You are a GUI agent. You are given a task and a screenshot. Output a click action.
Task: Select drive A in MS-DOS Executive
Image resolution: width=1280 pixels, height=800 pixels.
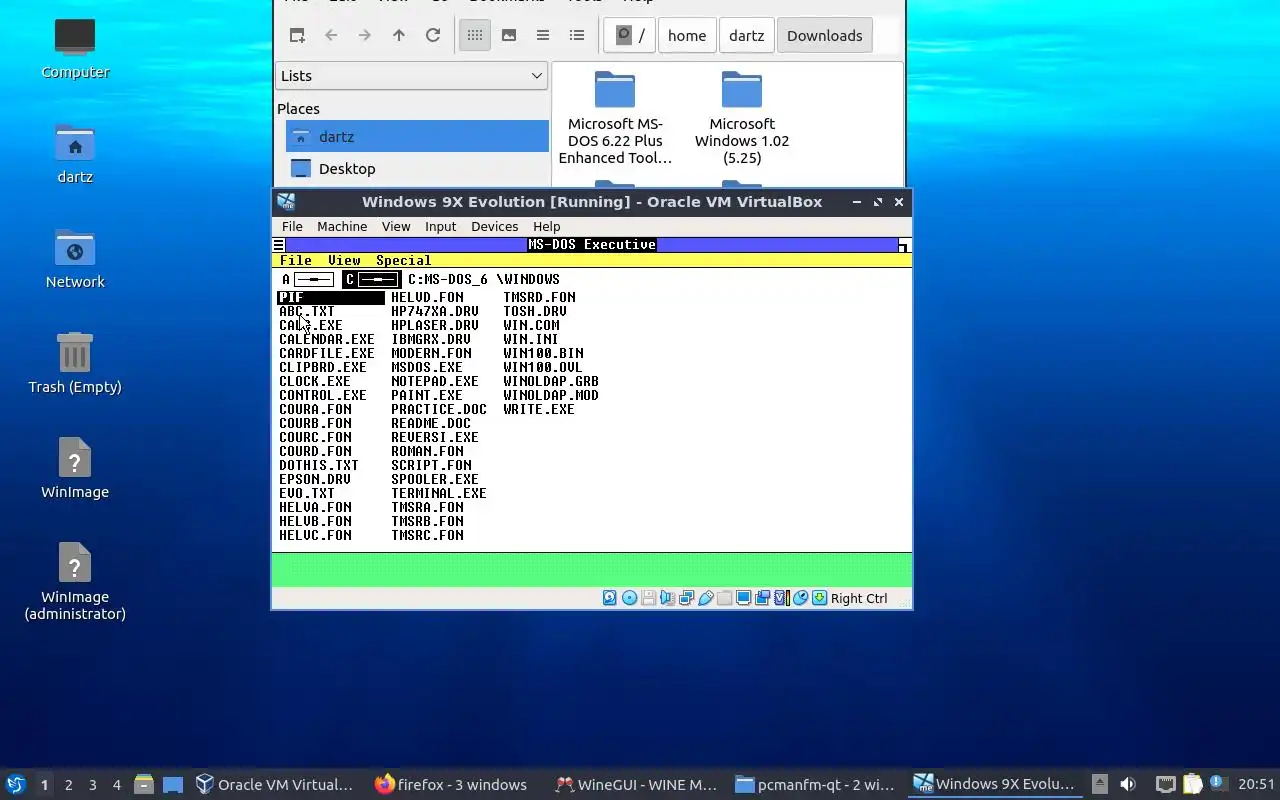tap(307, 279)
